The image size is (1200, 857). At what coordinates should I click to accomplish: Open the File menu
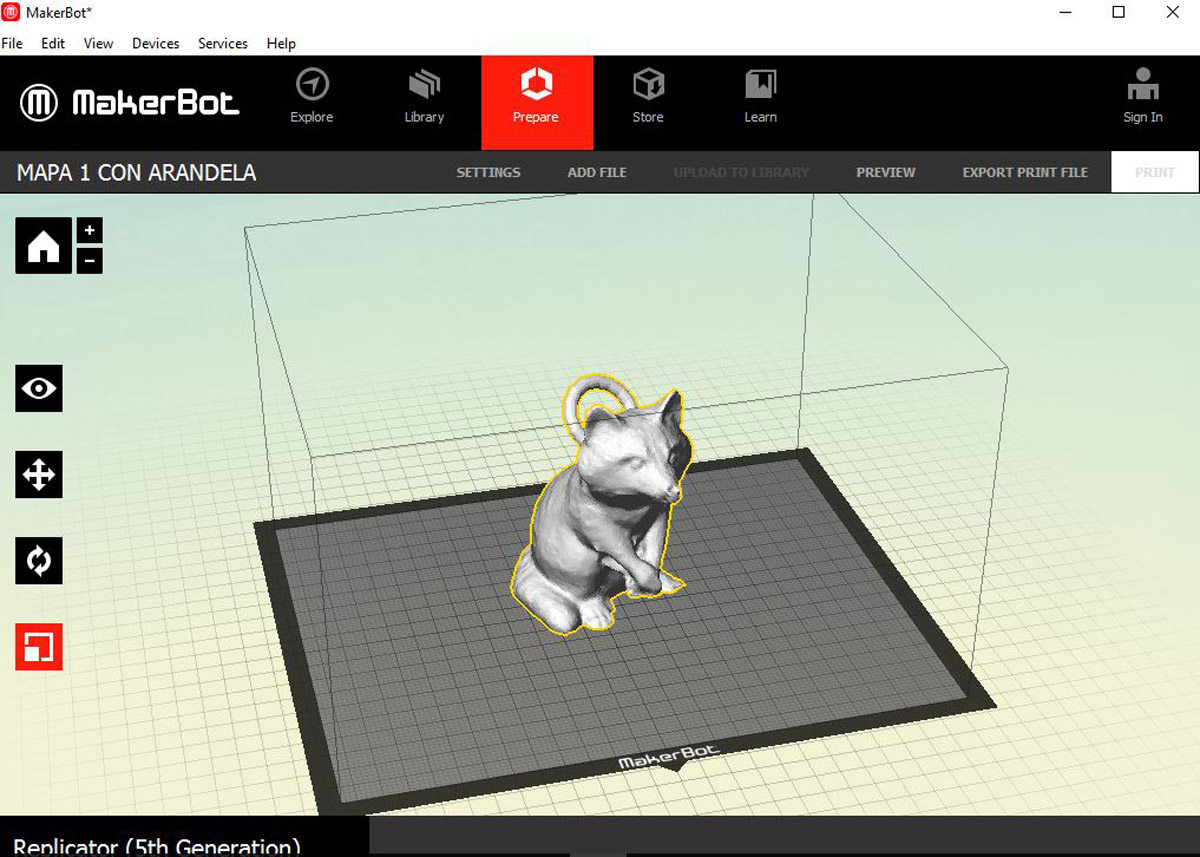coord(12,44)
